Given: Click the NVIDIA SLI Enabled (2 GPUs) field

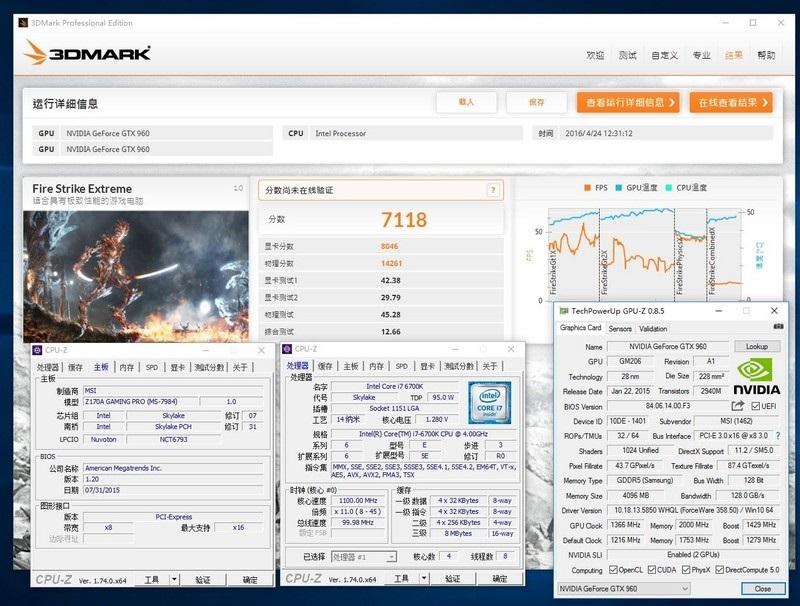Looking at the screenshot, I should (693, 554).
